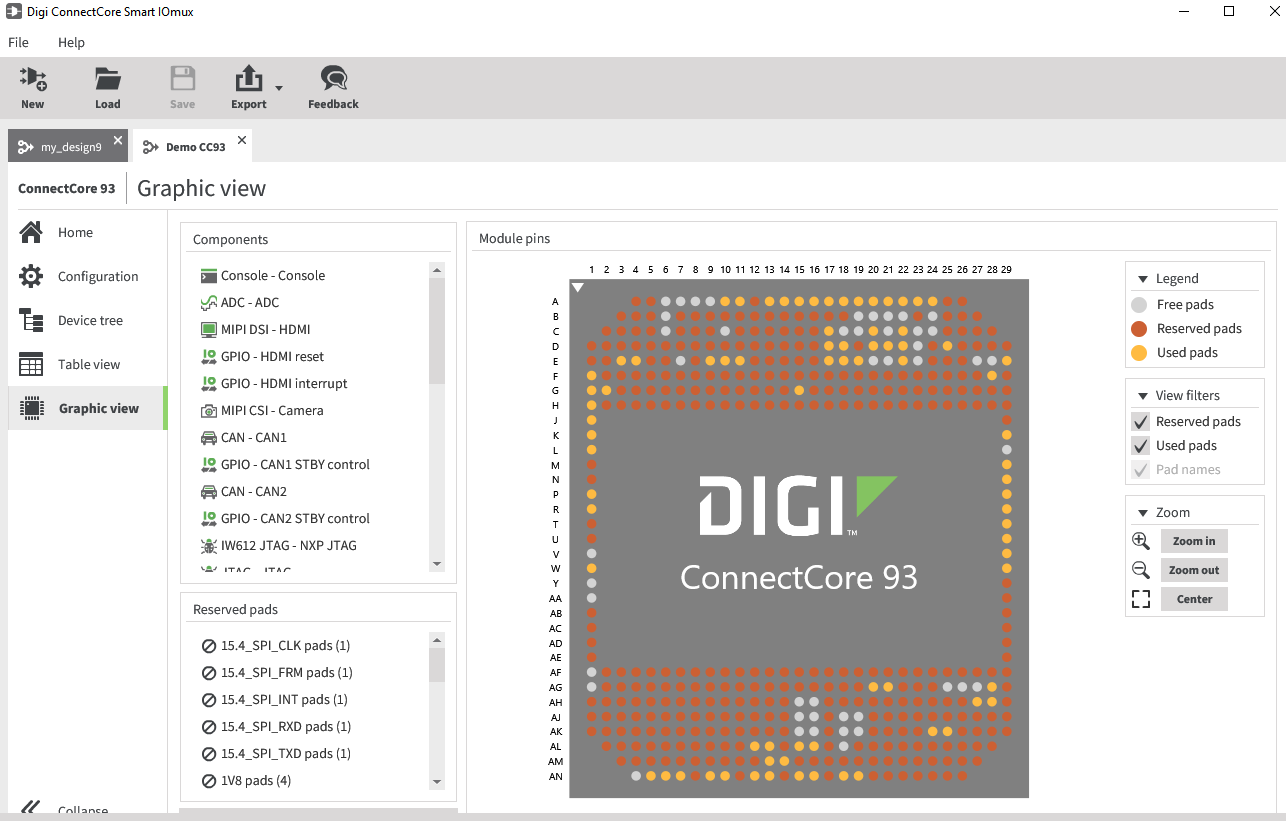Click the Device tree icon

[x=31, y=320]
